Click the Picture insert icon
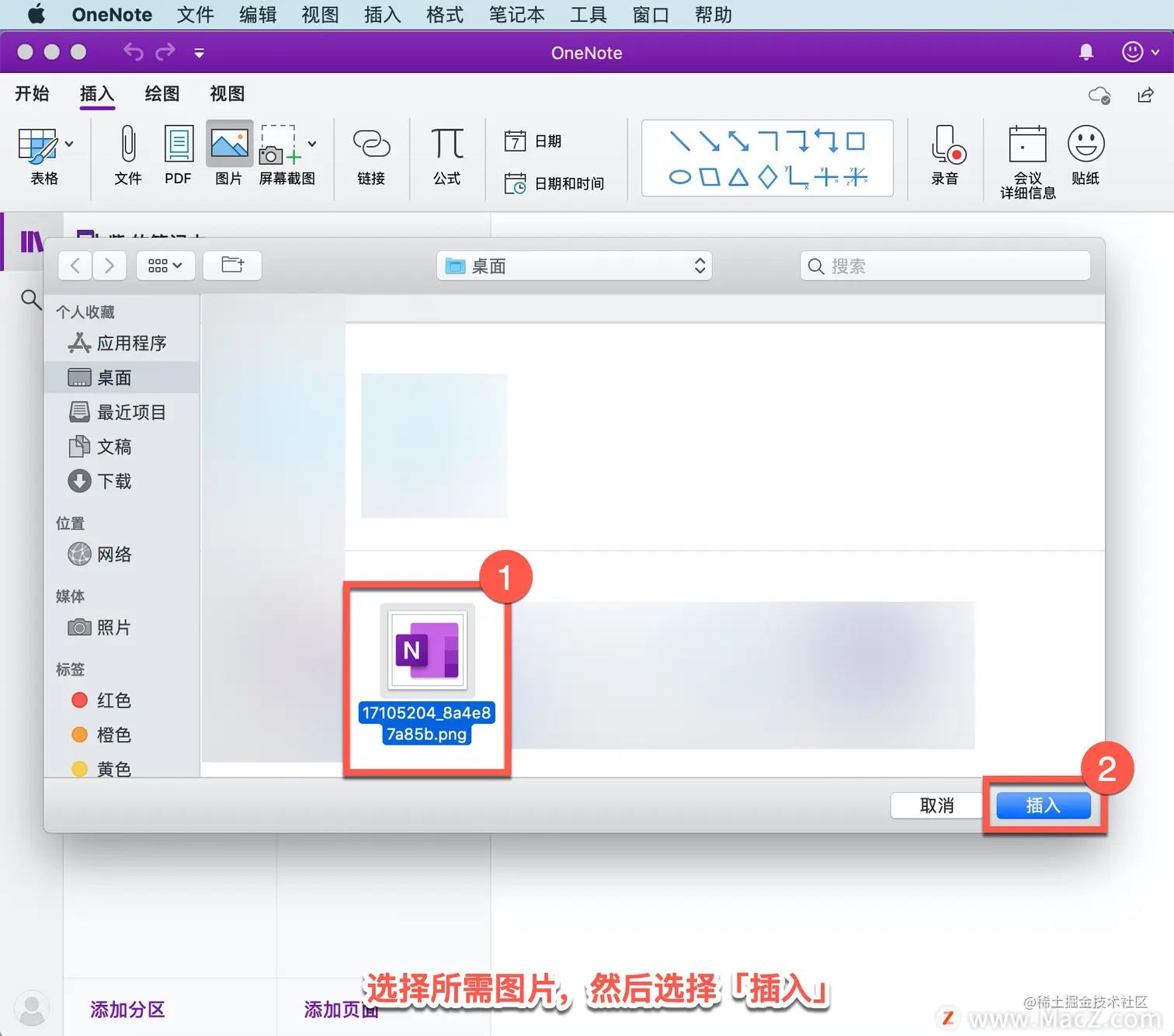This screenshot has height=1036, width=1174. 229,144
